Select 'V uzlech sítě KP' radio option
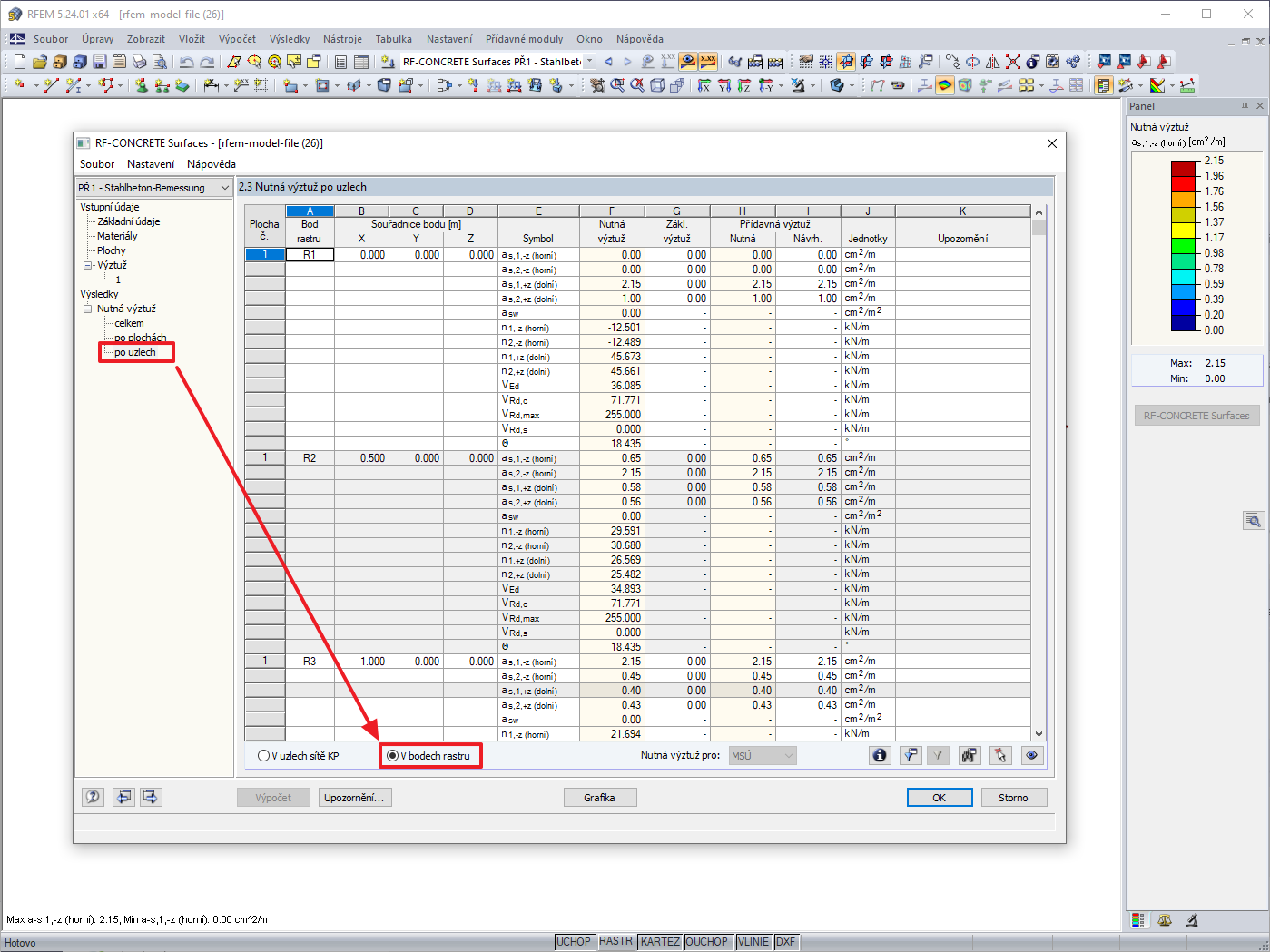The height and width of the screenshot is (952, 1270). pos(299,755)
